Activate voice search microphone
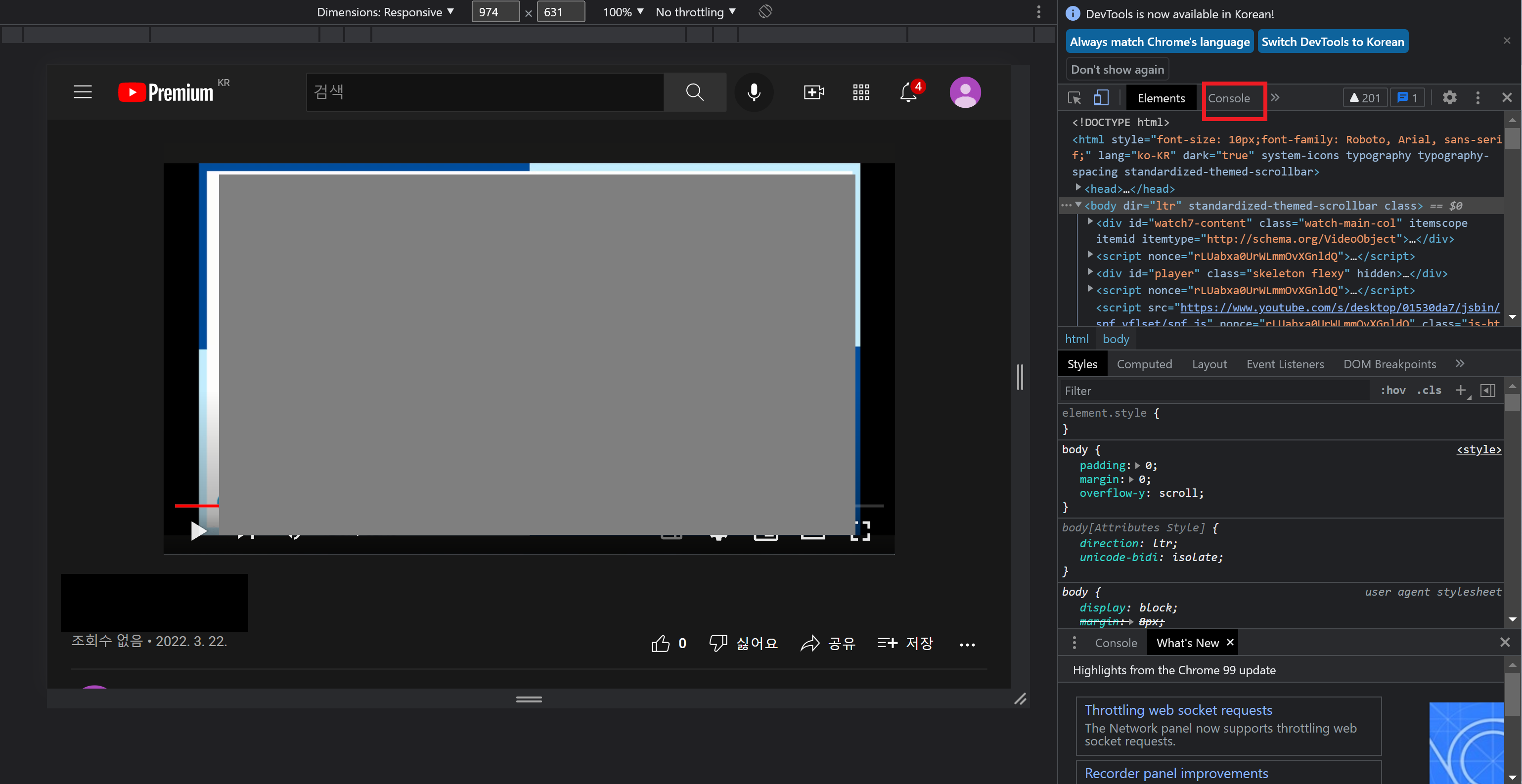The width and height of the screenshot is (1522, 784). [754, 92]
